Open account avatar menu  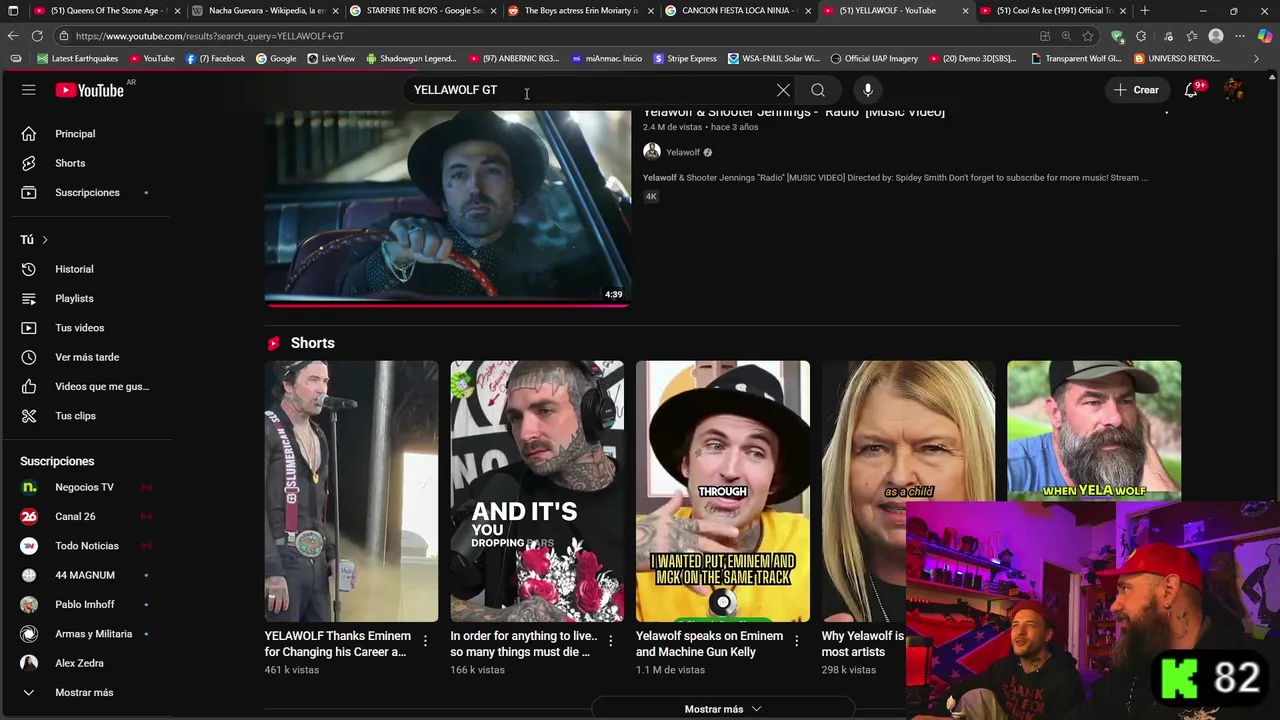pyautogui.click(x=1234, y=90)
